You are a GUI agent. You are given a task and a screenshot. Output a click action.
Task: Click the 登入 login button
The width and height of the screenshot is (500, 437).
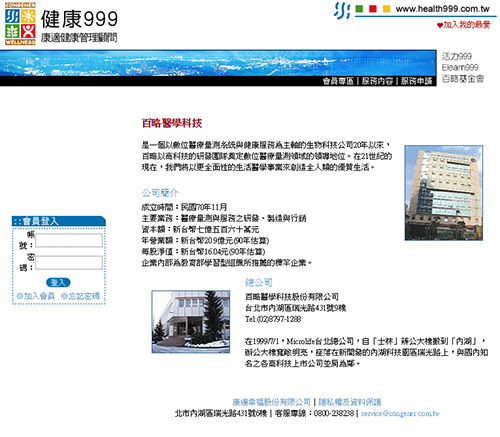coord(58,283)
